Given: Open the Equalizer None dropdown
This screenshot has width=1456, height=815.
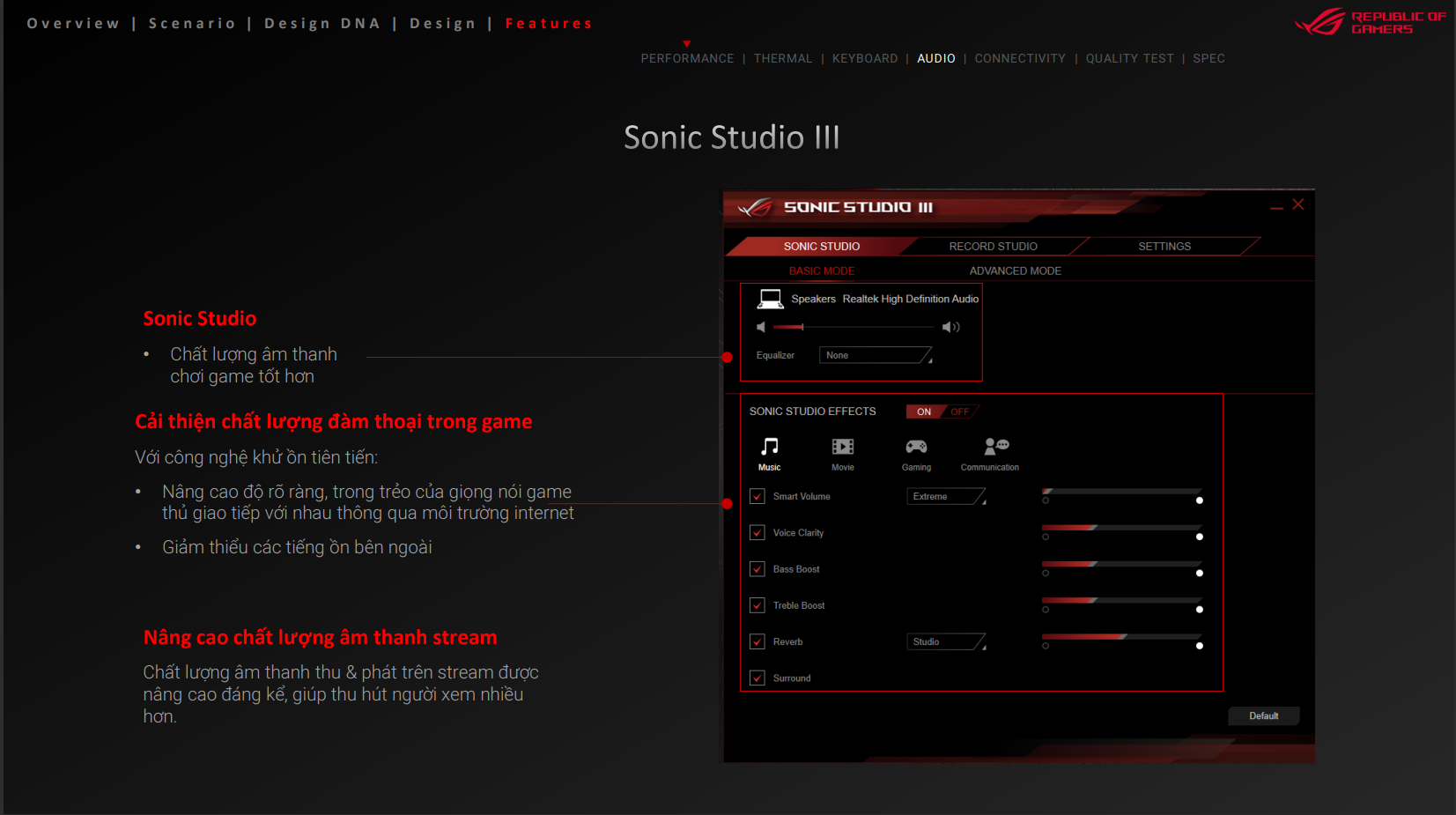Looking at the screenshot, I should pyautogui.click(x=876, y=355).
